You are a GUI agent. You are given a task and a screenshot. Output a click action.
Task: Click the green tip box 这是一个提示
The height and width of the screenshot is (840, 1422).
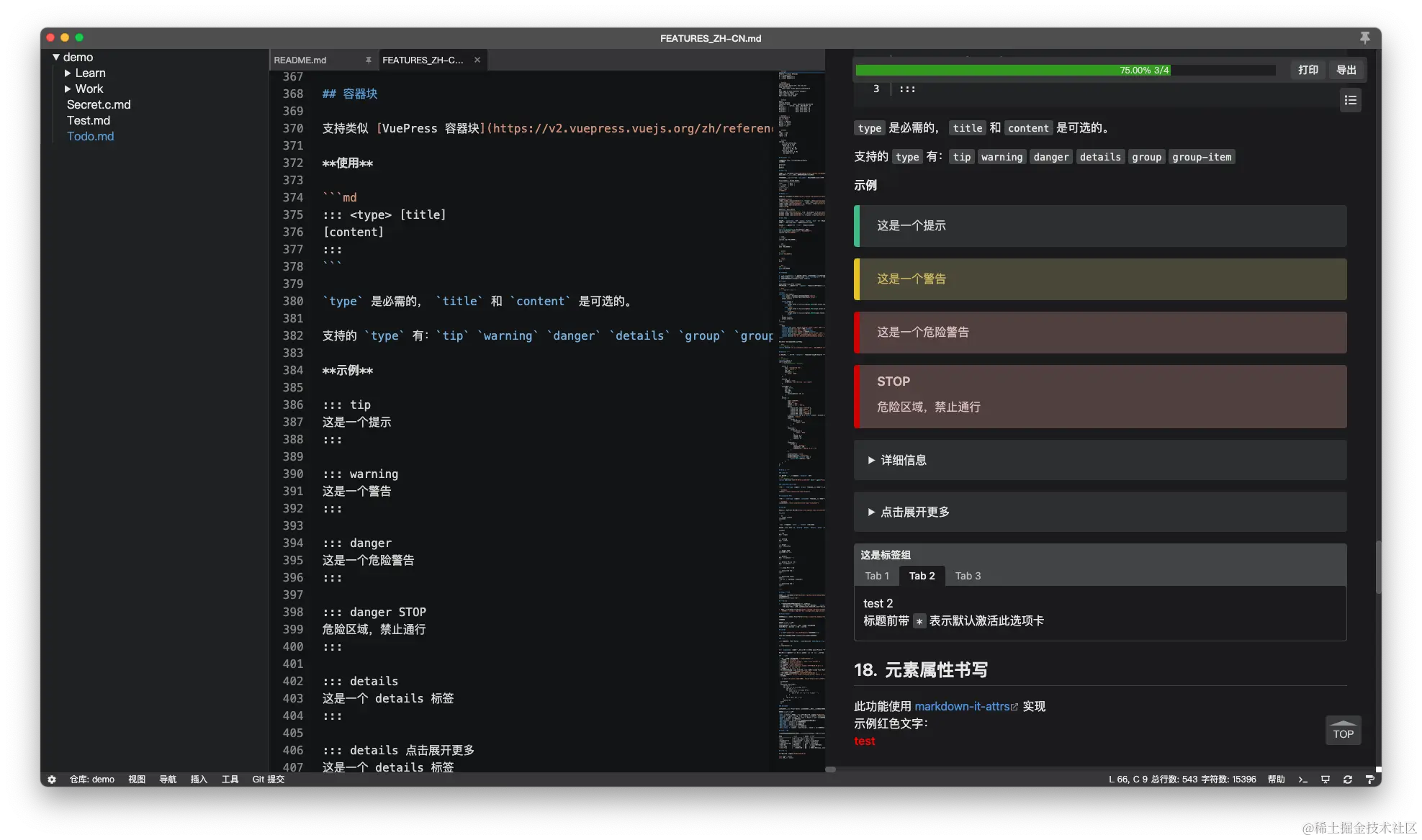[1099, 226]
